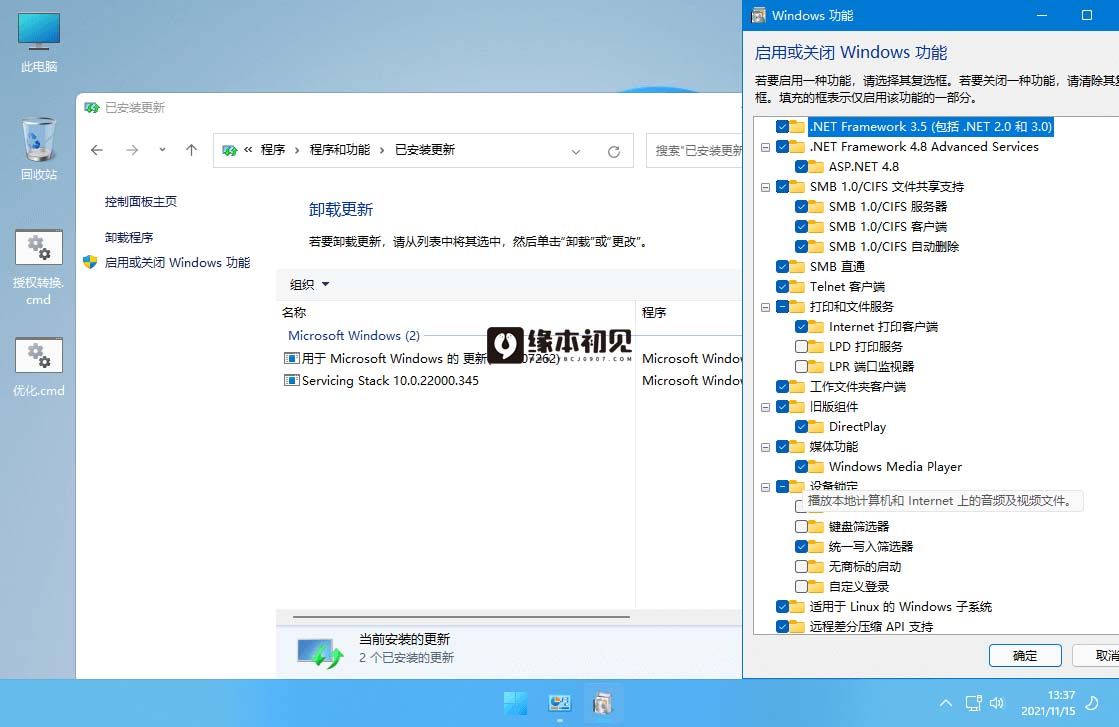Click the update icon beside 用于 Microsoft Windows 的更新
This screenshot has width=1119, height=727.
click(291, 358)
